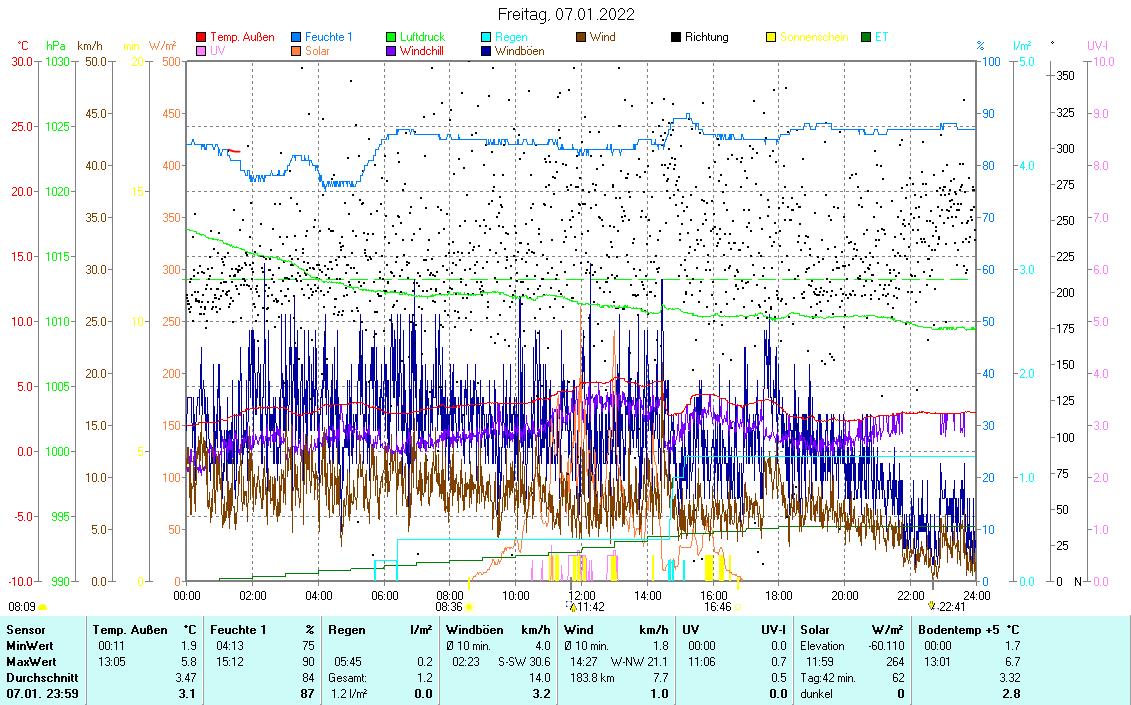Click the yellow Sonnenschein legend square
The image size is (1131, 705).
(771, 37)
